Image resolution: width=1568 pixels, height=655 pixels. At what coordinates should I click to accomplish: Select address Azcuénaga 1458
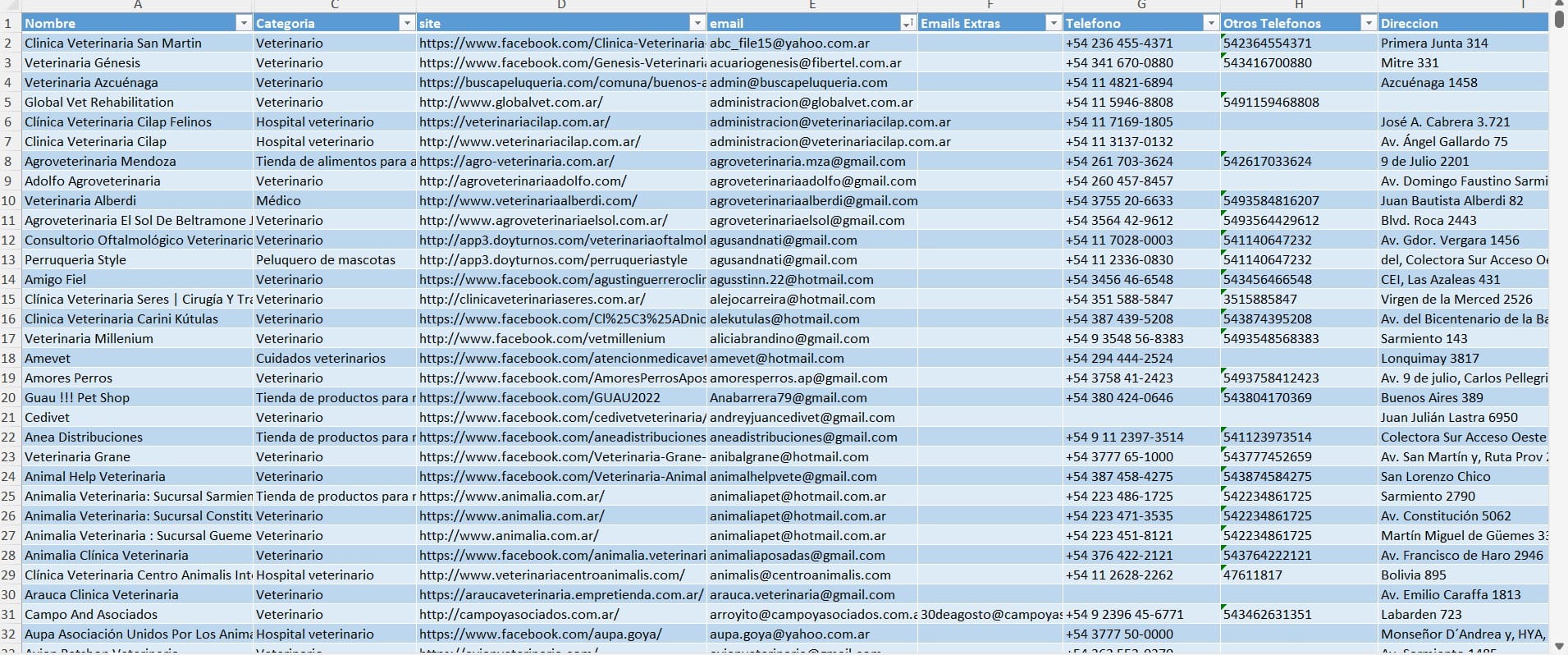tap(1463, 82)
